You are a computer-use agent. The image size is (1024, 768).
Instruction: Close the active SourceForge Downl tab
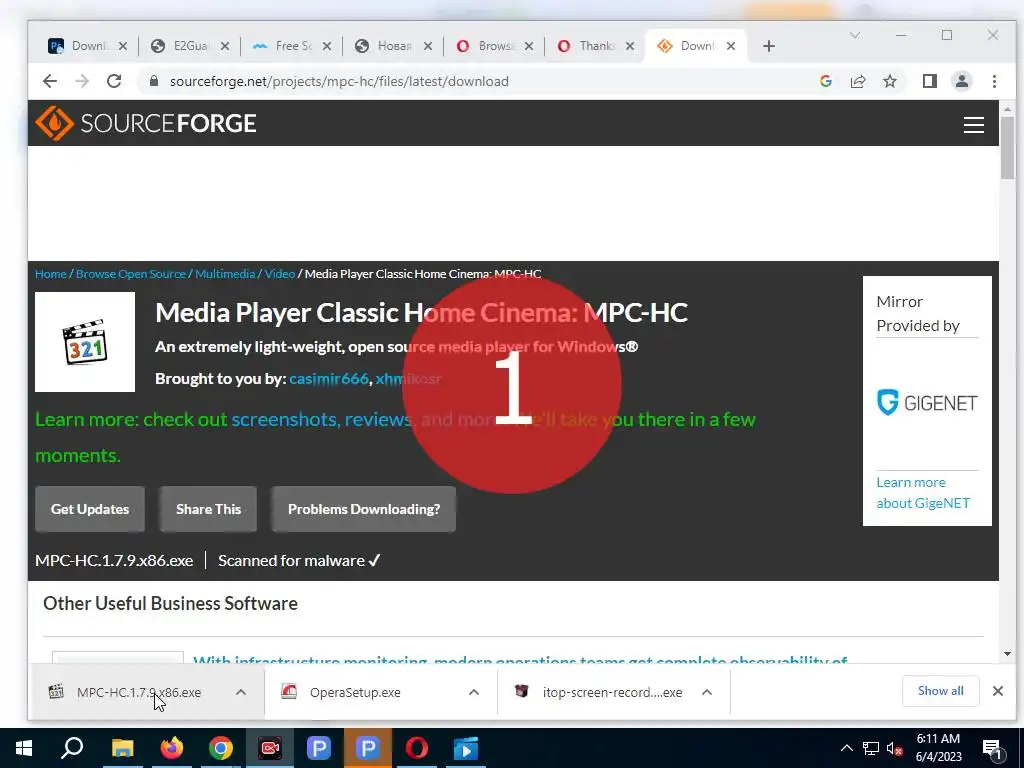[731, 46]
